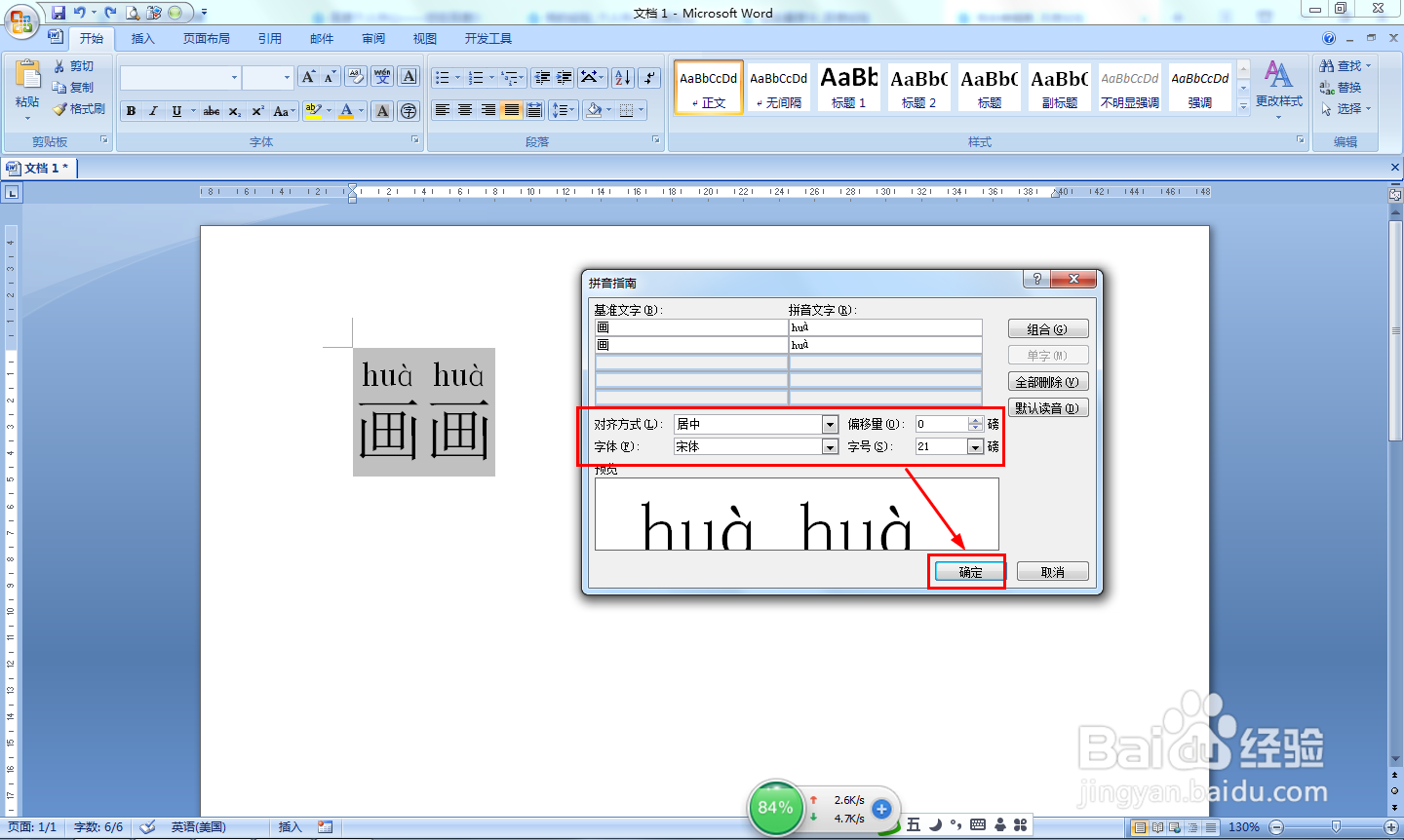This screenshot has height=840, width=1404.
Task: Switch to Web Layout view in status bar
Action: pyautogui.click(x=1175, y=826)
